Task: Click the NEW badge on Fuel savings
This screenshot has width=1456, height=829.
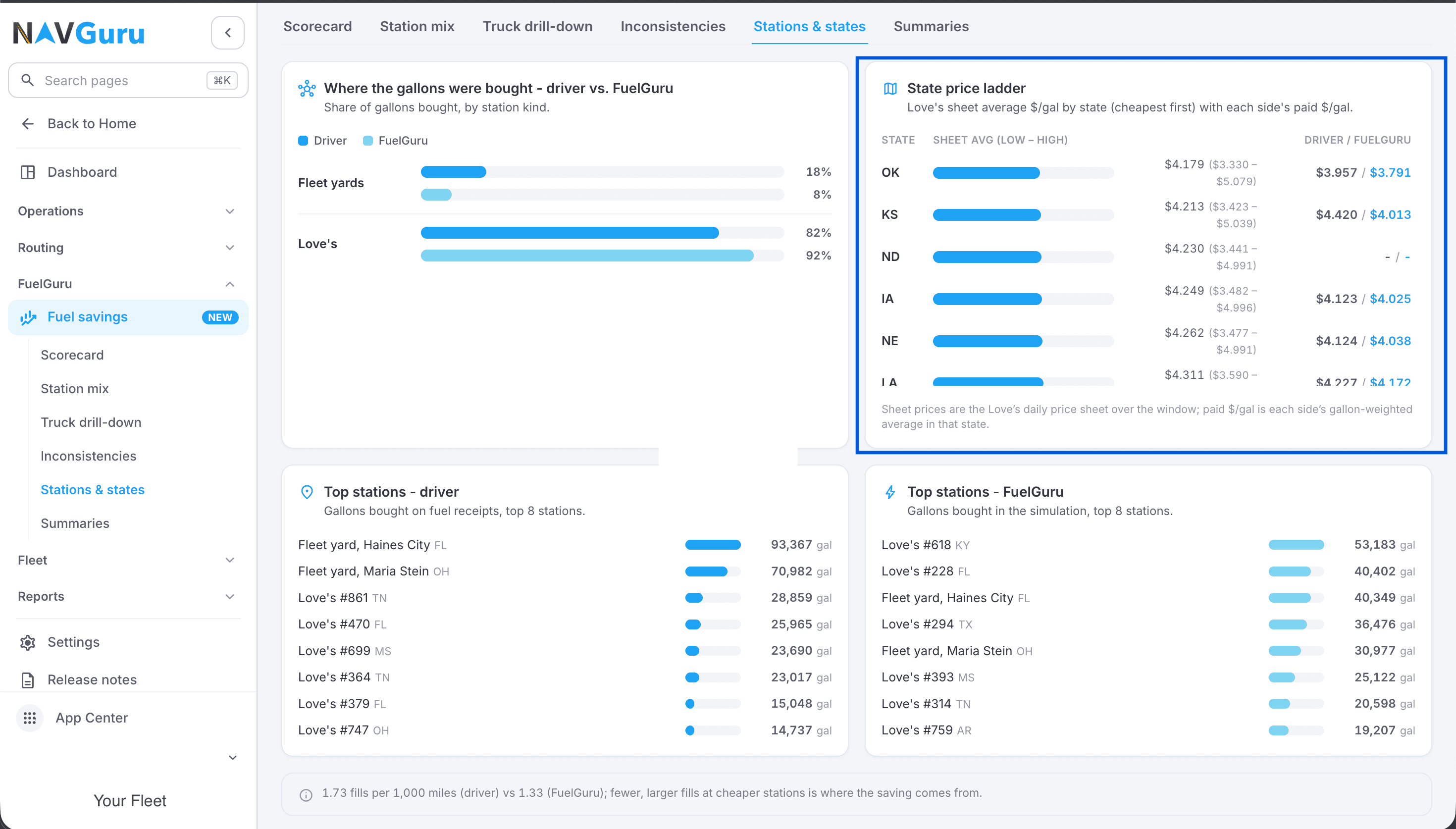Action: pyautogui.click(x=220, y=317)
